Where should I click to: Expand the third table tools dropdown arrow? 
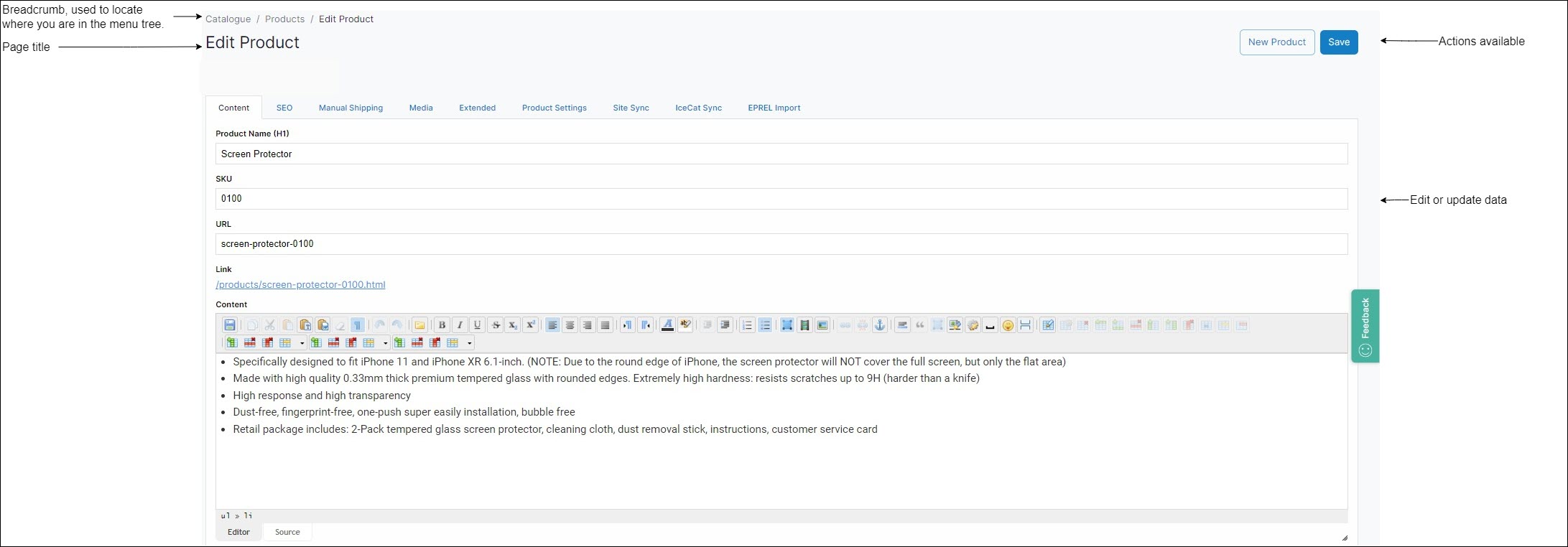470,343
